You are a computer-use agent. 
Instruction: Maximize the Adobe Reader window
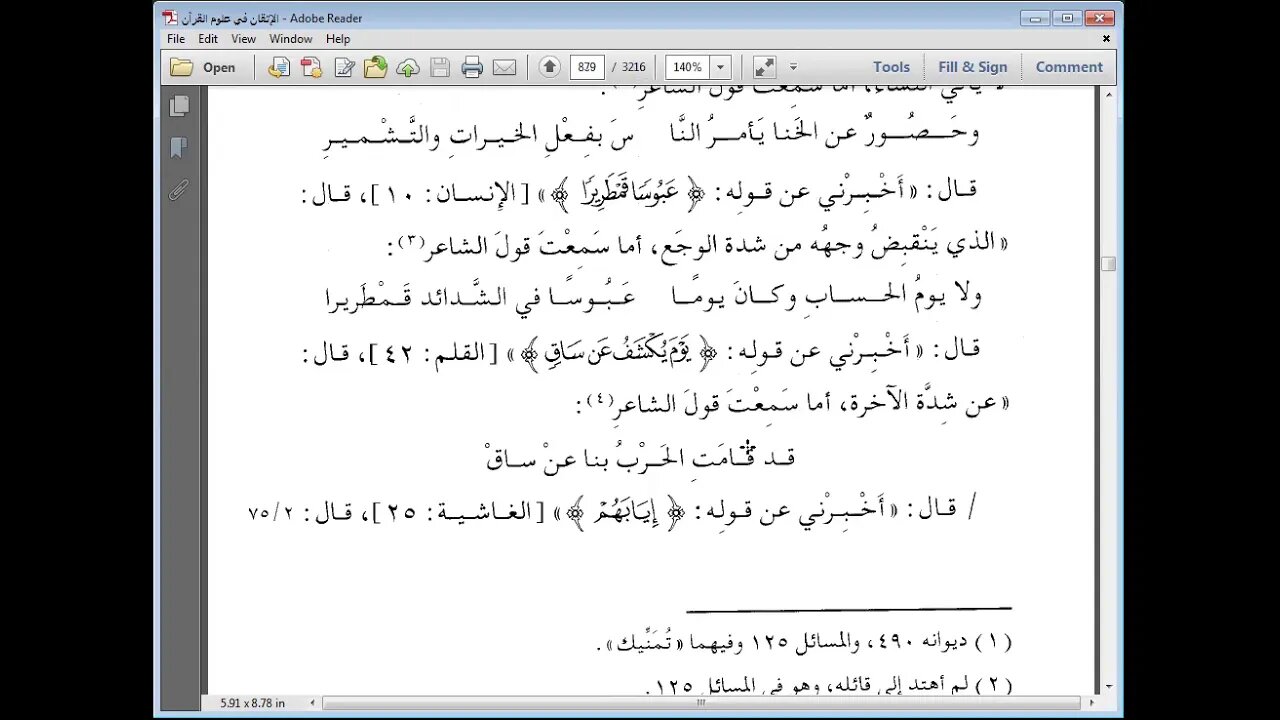pyautogui.click(x=1067, y=18)
